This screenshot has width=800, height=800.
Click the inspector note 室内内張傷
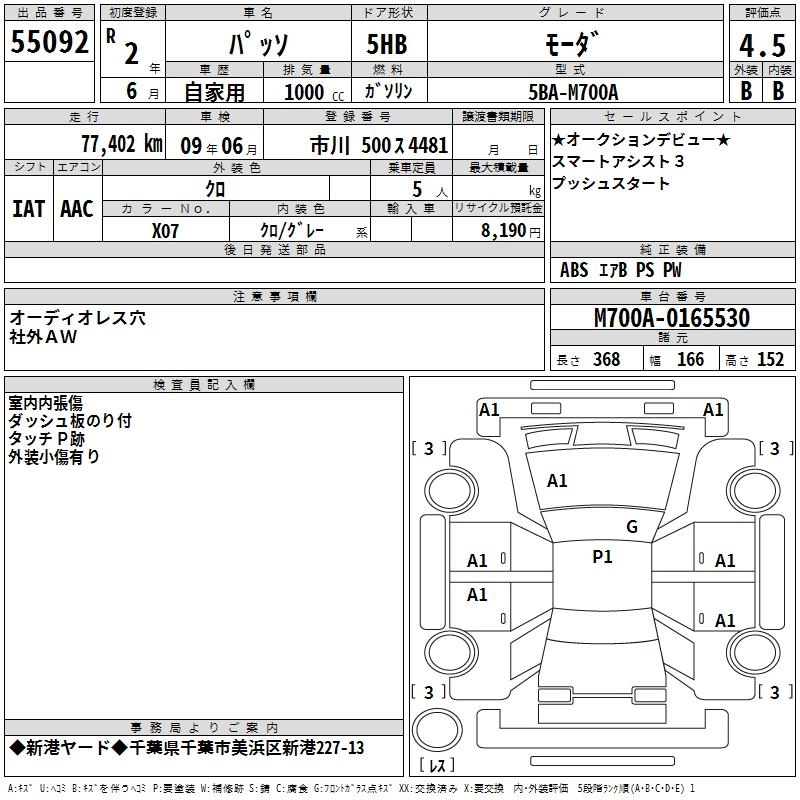pos(45,403)
